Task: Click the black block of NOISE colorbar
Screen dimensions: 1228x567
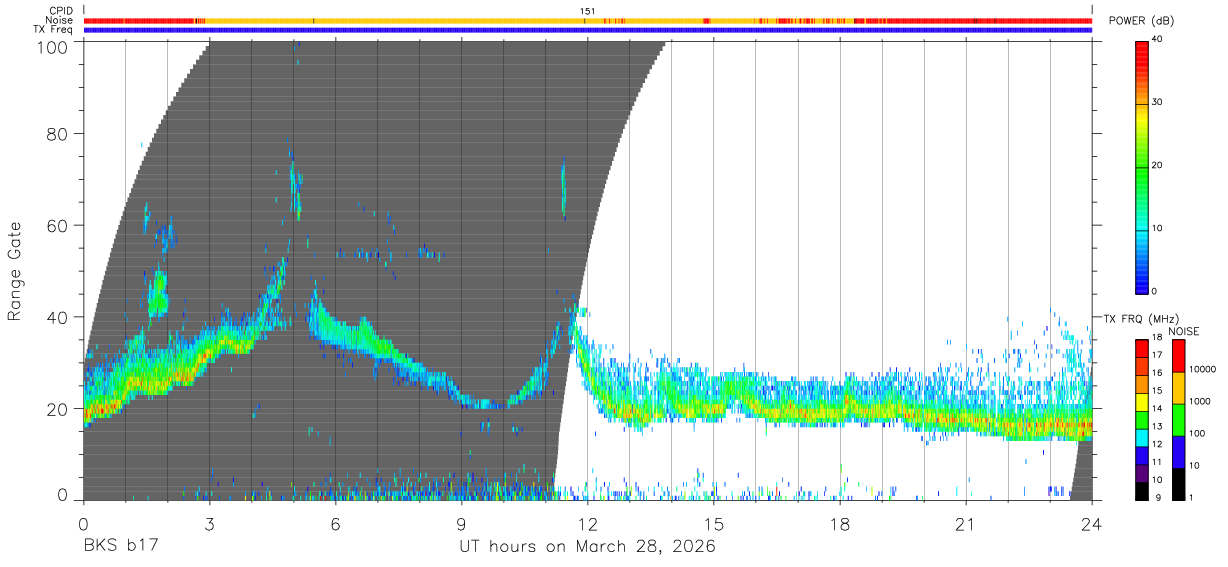Action: (x=1178, y=484)
